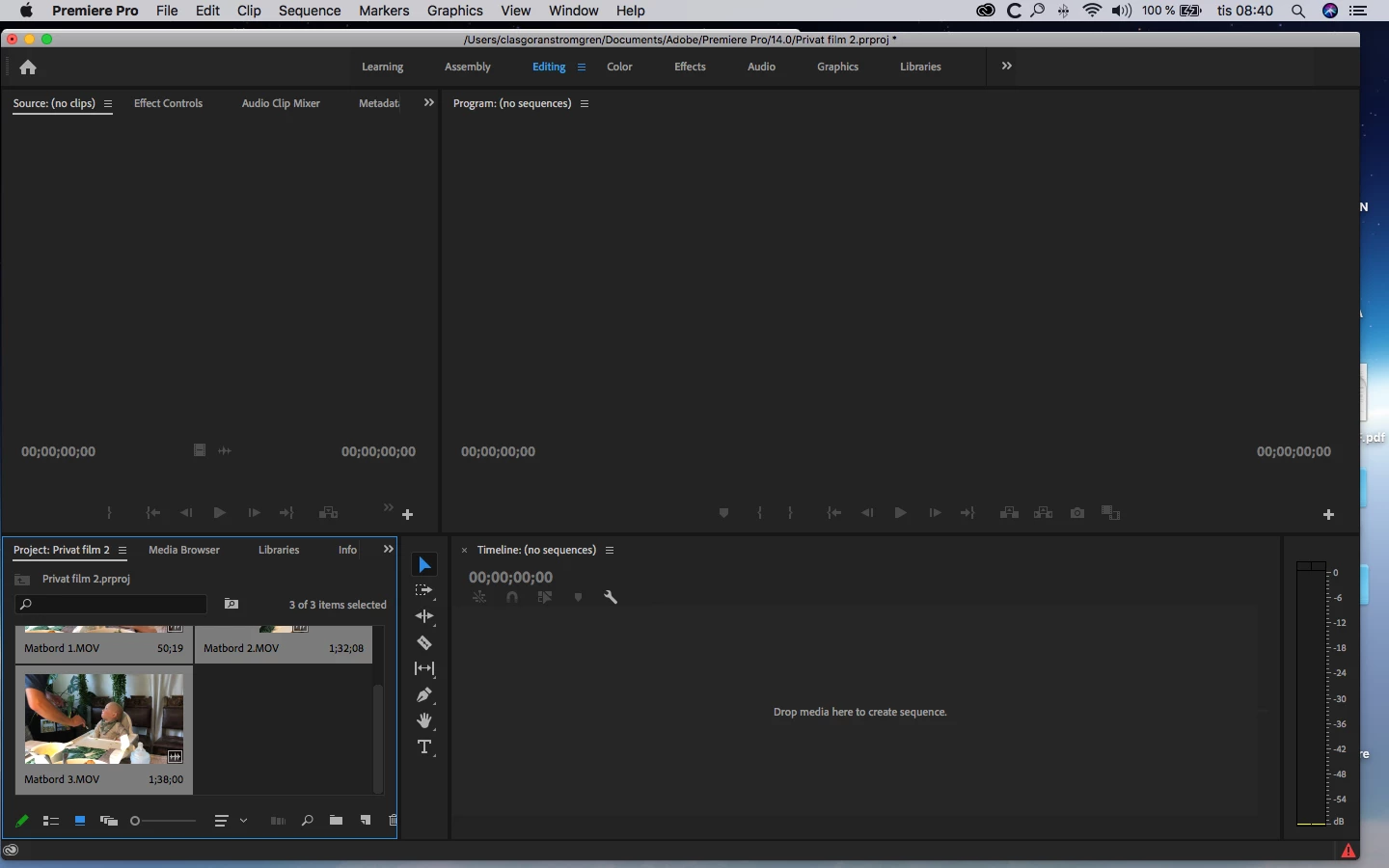The height and width of the screenshot is (868, 1389).
Task: Open Project panel hamburger menu
Action: [123, 551]
